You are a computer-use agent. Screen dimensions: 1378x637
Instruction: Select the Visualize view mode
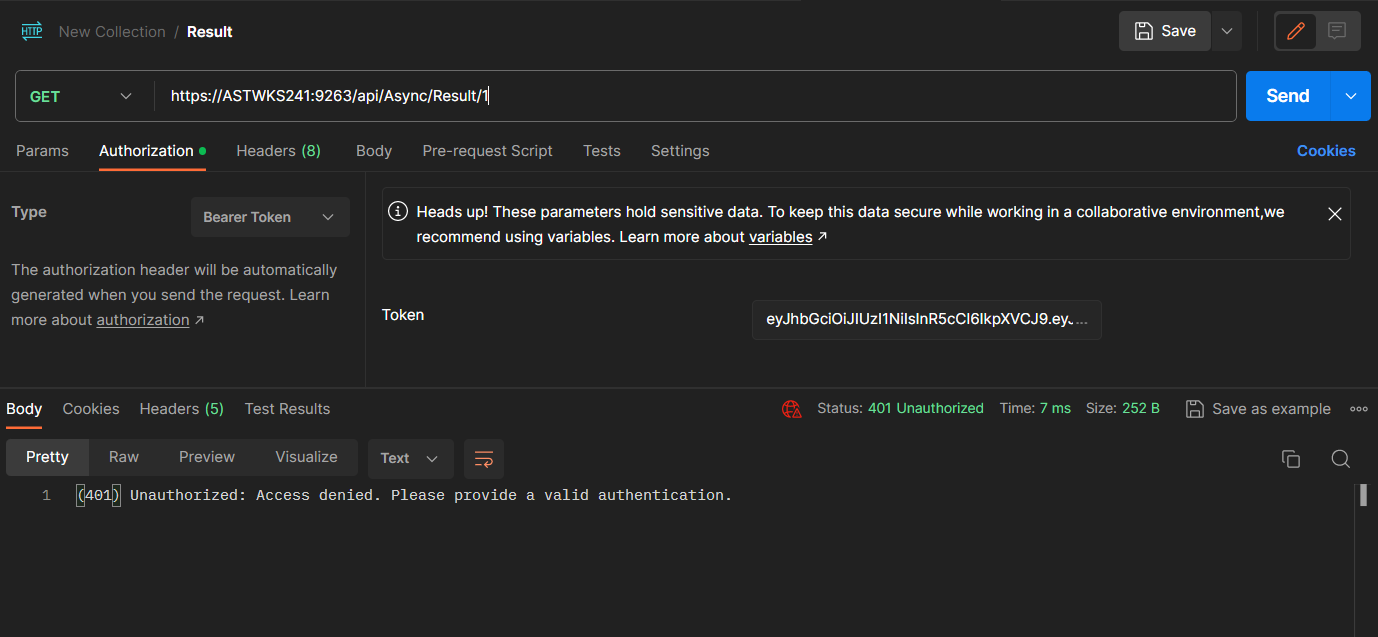tap(306, 457)
